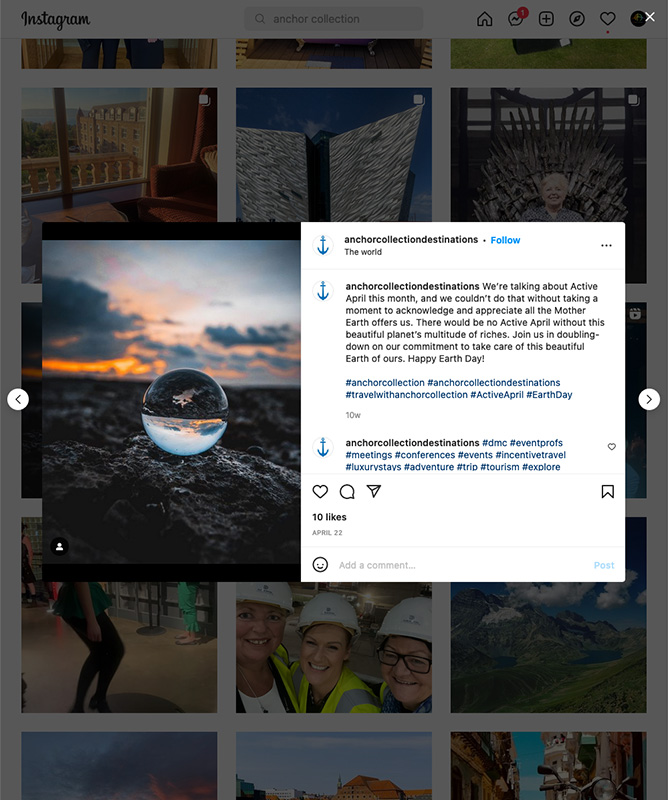
Task: Open anchorcollectiondestinations profile from post header
Action: coord(411,239)
